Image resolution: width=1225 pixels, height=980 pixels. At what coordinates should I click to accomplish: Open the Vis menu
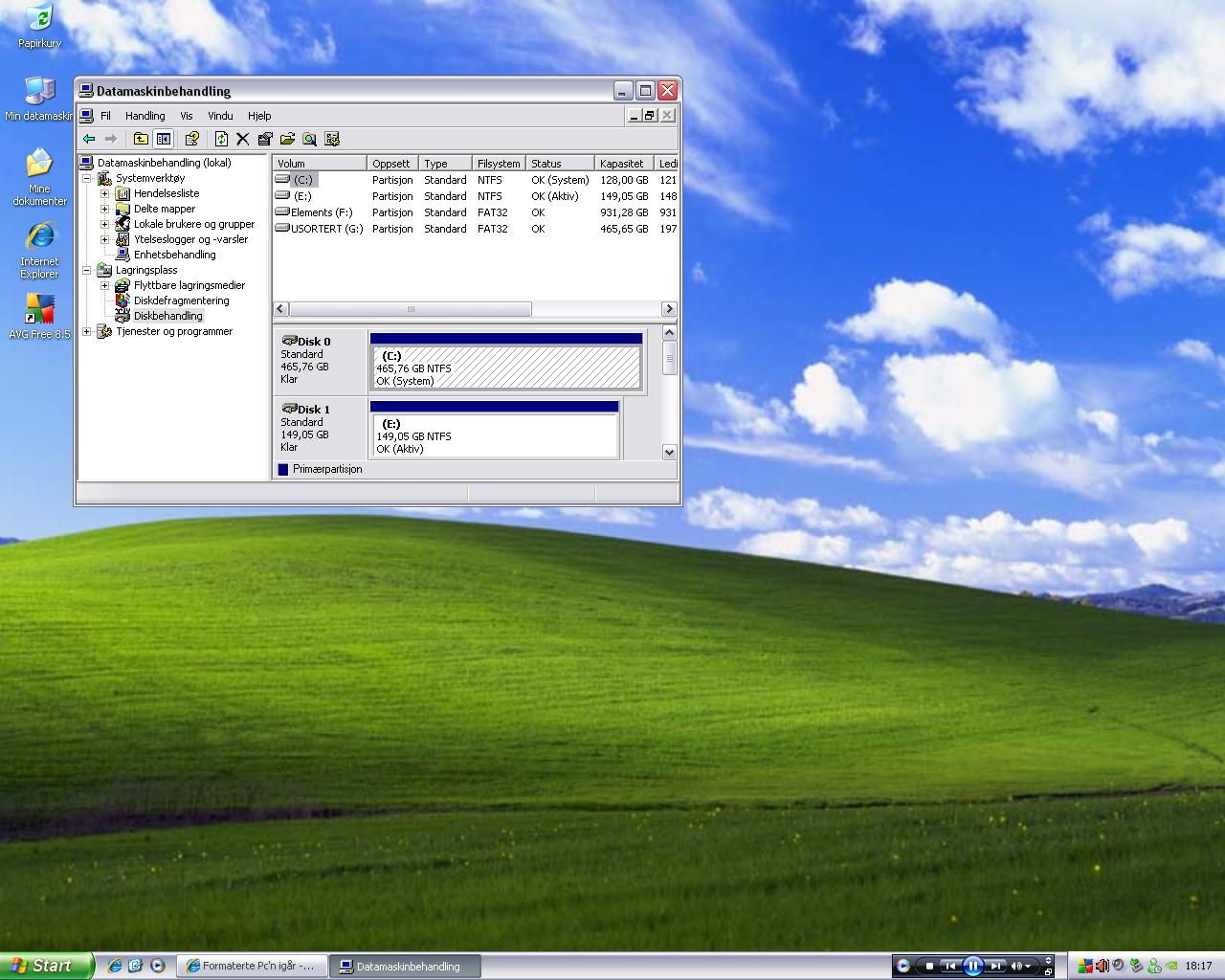pyautogui.click(x=186, y=116)
